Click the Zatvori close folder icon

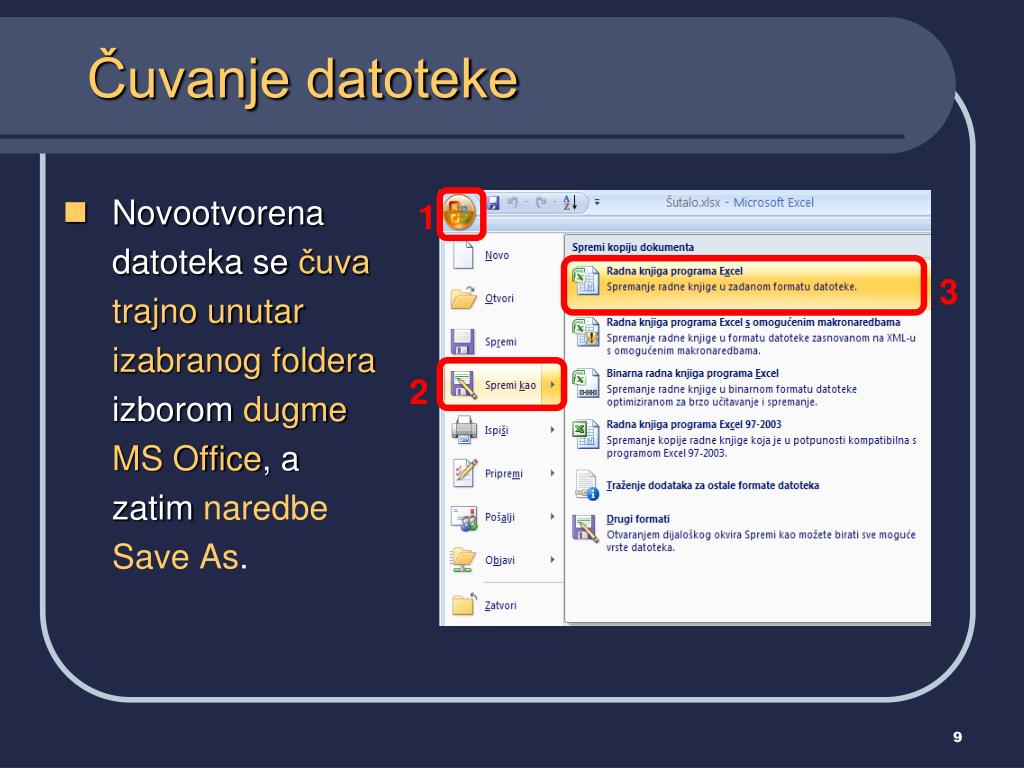coord(464,604)
